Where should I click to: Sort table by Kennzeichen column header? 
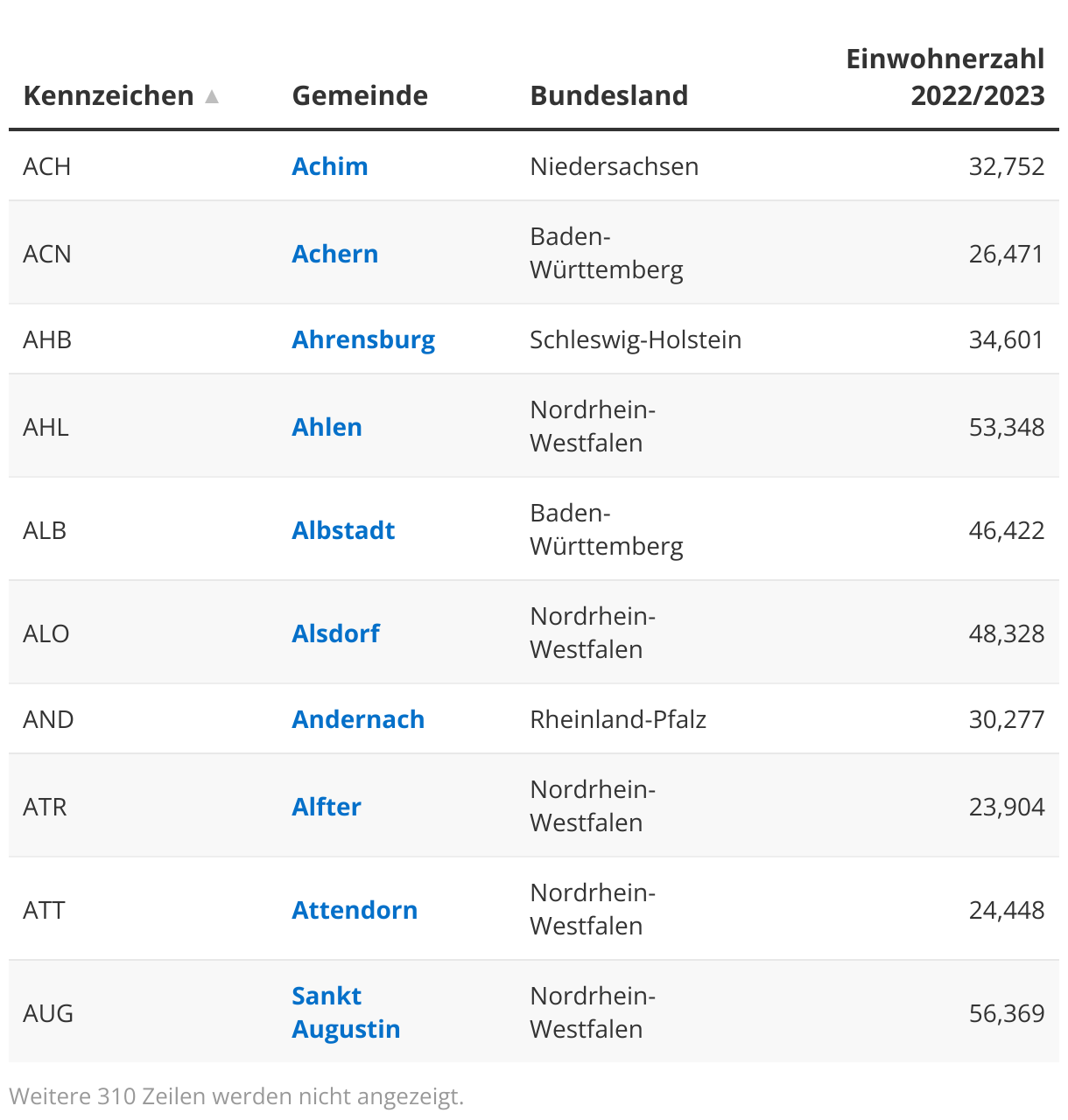109,95
